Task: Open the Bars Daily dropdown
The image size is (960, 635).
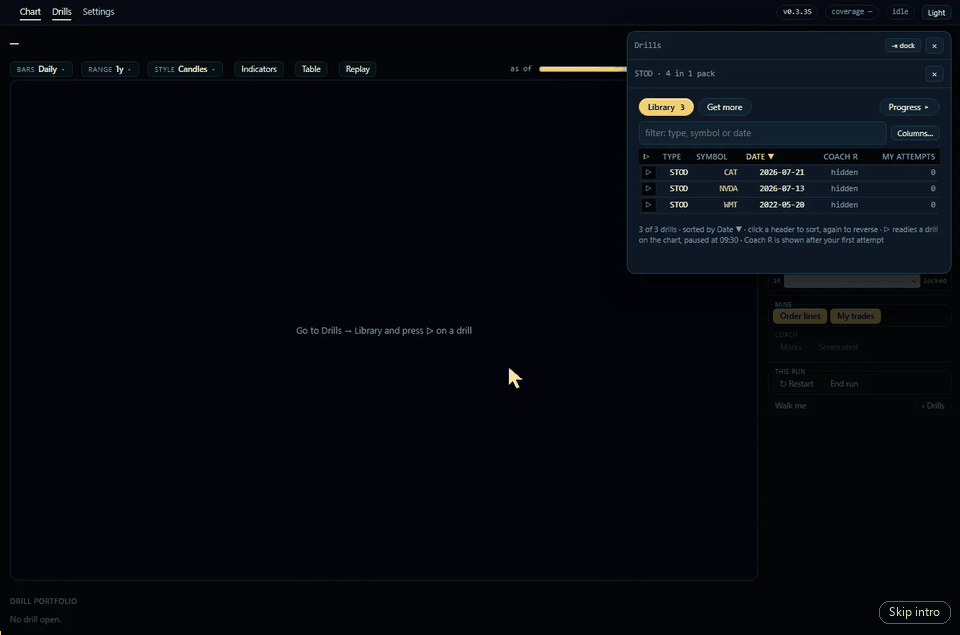Action: (x=41, y=69)
